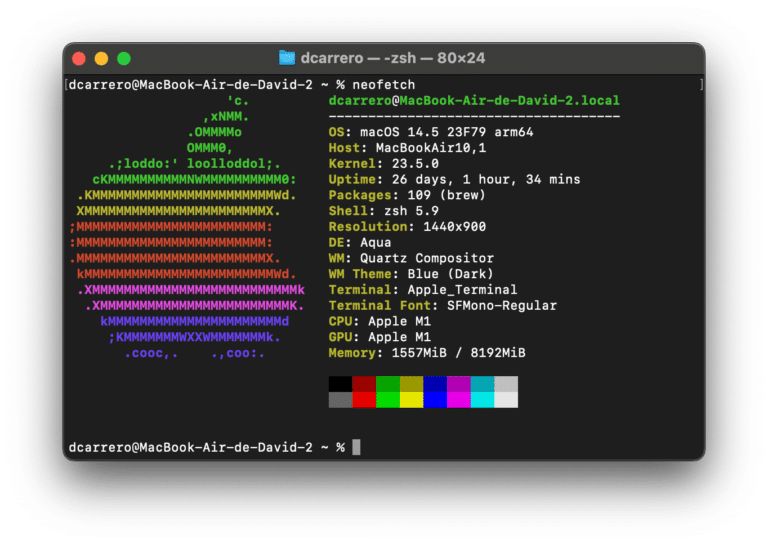
Task: Click the bright yellow color block
Action: [411, 399]
